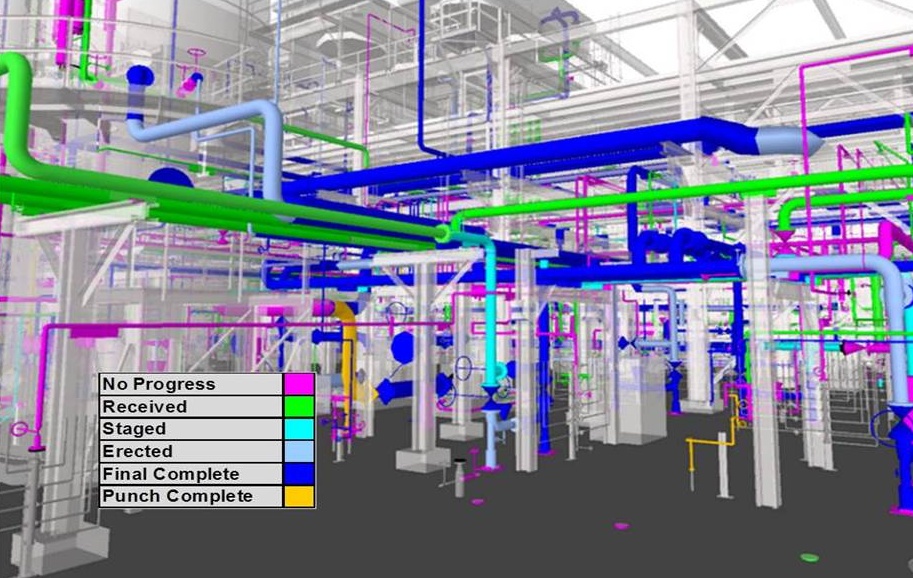Screen dimensions: 913x578
Task: Click the green oval marker on the floor
Action: tap(809, 557)
